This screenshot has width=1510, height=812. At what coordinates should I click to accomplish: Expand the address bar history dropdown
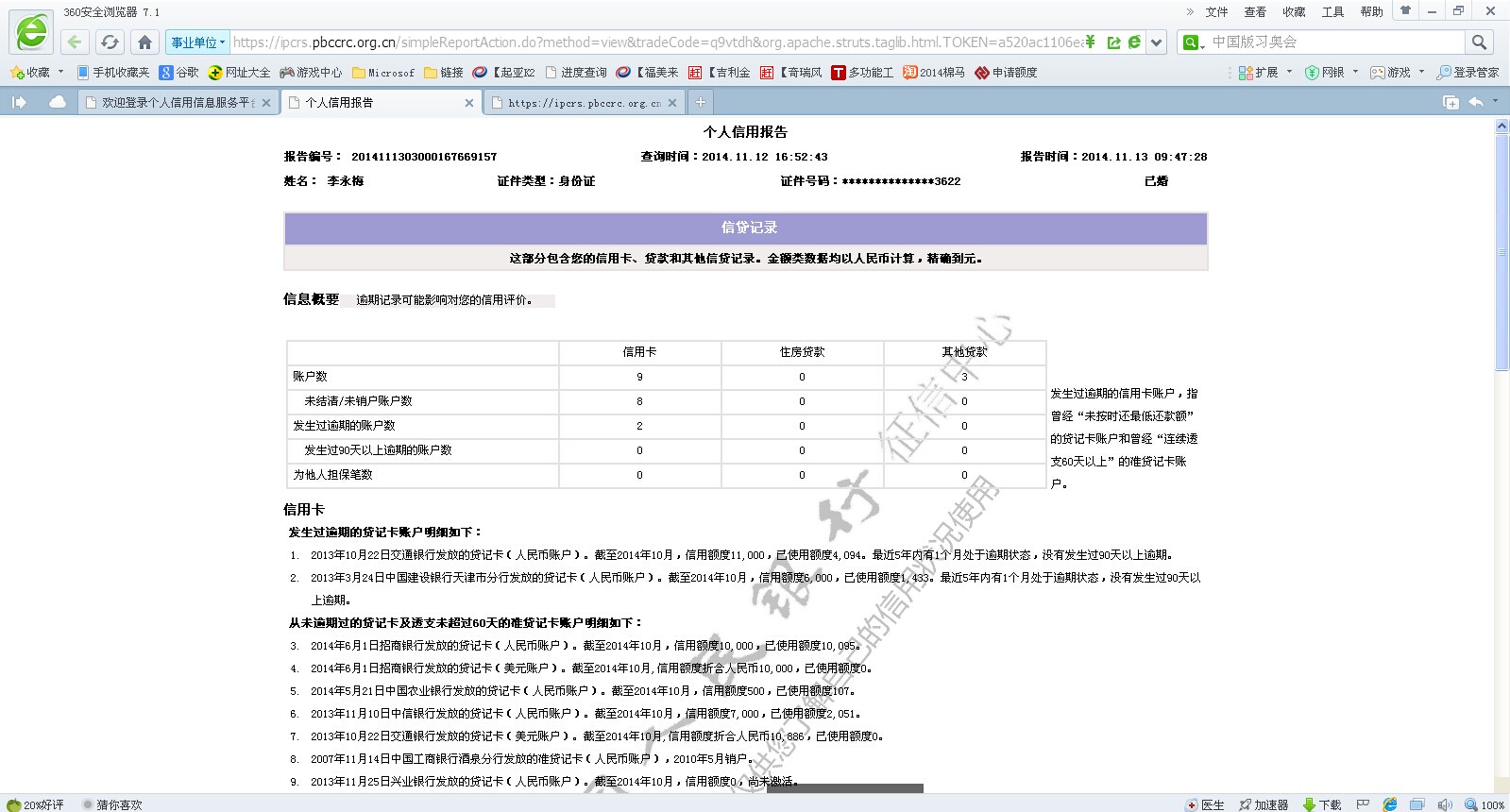click(x=1158, y=42)
